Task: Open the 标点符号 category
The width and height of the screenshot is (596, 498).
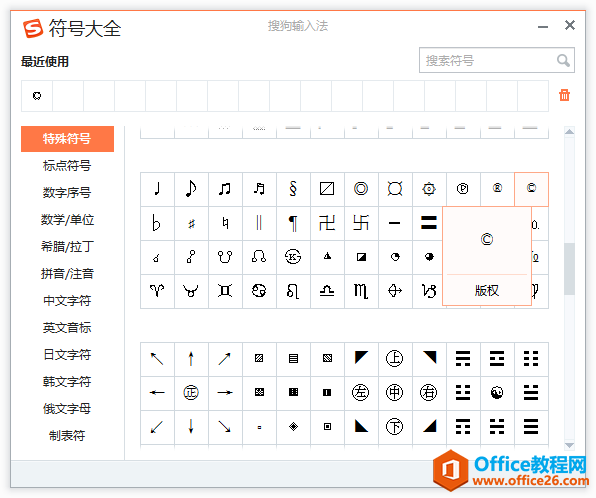Action: point(67,166)
